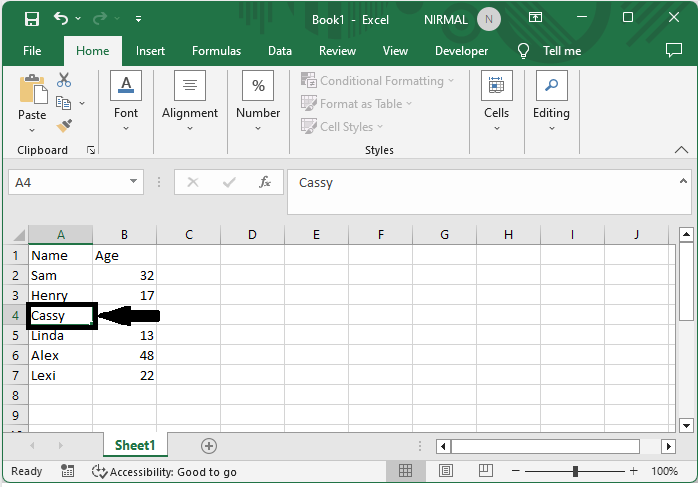
Task: Open Accessibility: Good to go checker
Action: coord(164,471)
